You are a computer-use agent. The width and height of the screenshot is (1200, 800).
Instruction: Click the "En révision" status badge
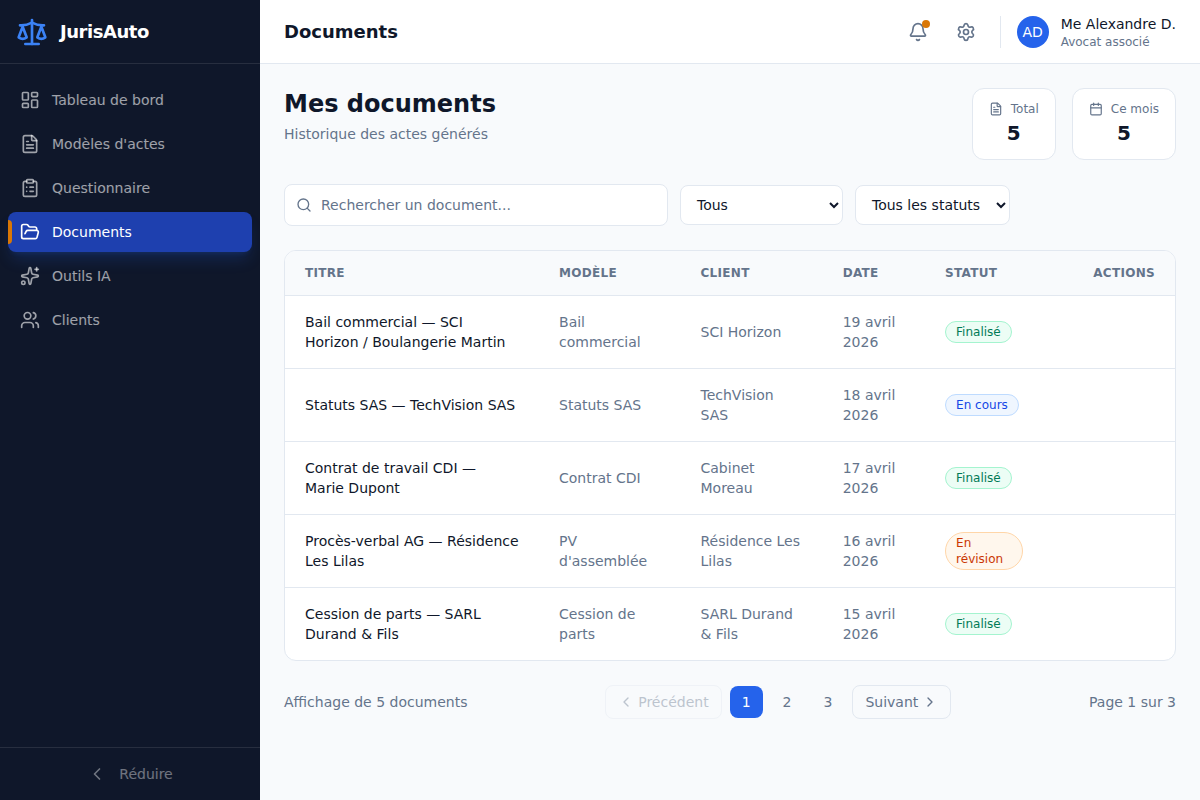[984, 551]
